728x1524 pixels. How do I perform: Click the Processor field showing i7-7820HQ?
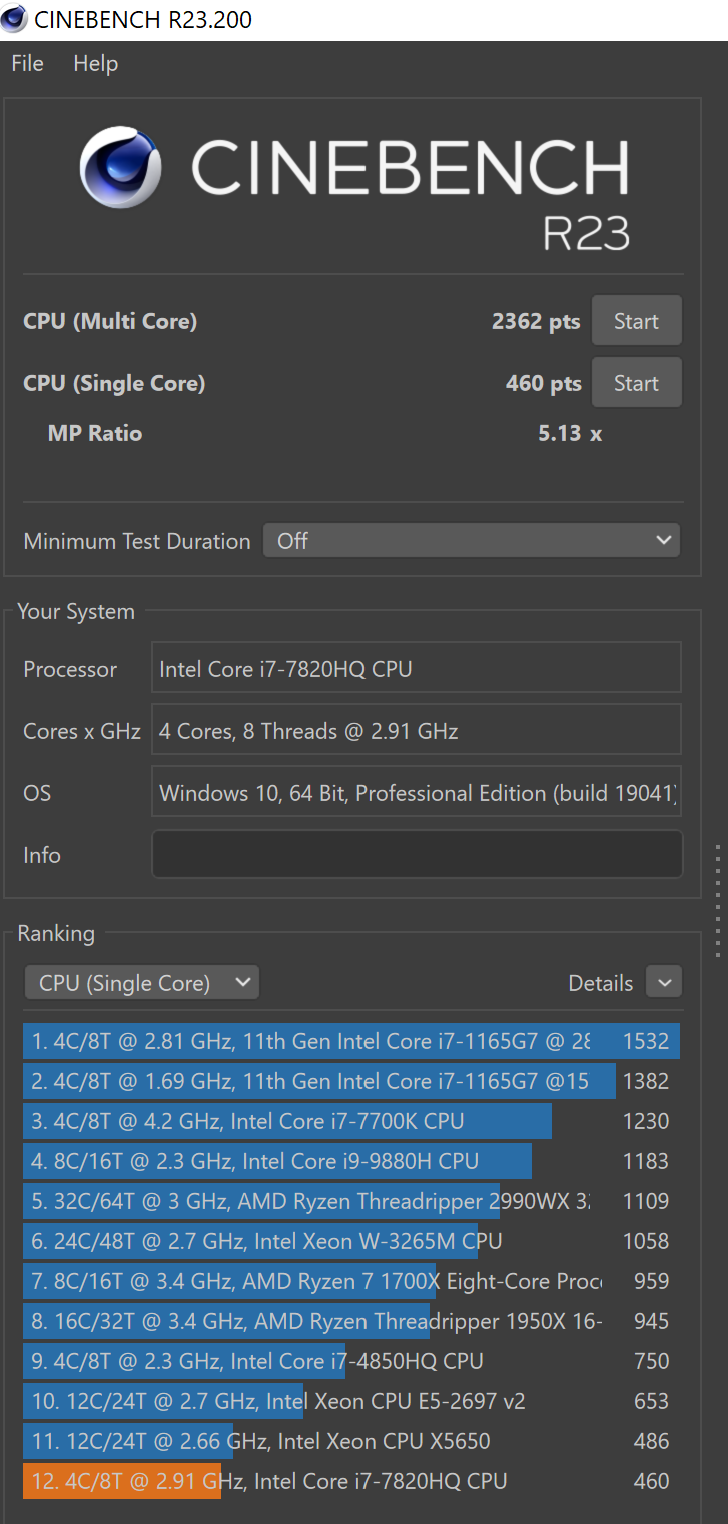(x=416, y=668)
